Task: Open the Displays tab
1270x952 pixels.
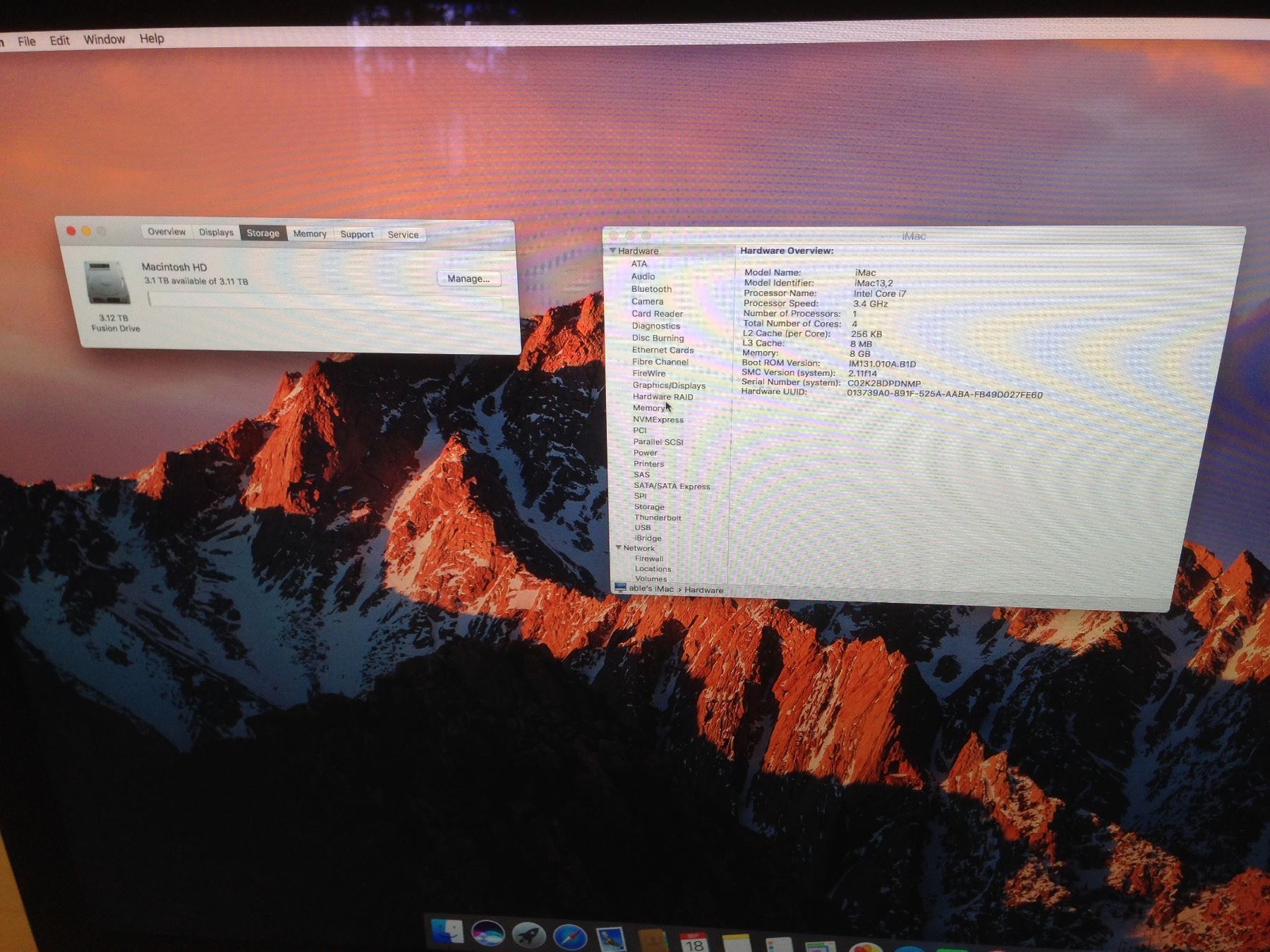Action: pyautogui.click(x=216, y=233)
